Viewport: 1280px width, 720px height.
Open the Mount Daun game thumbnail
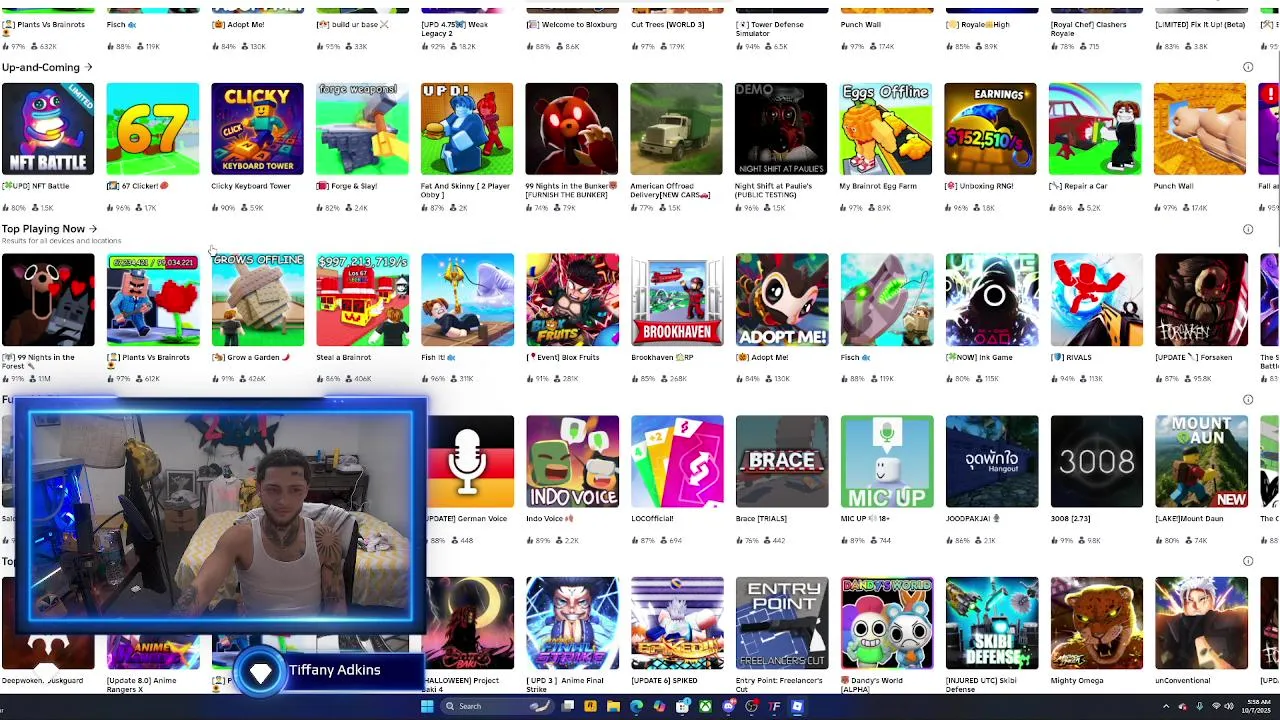1201,461
